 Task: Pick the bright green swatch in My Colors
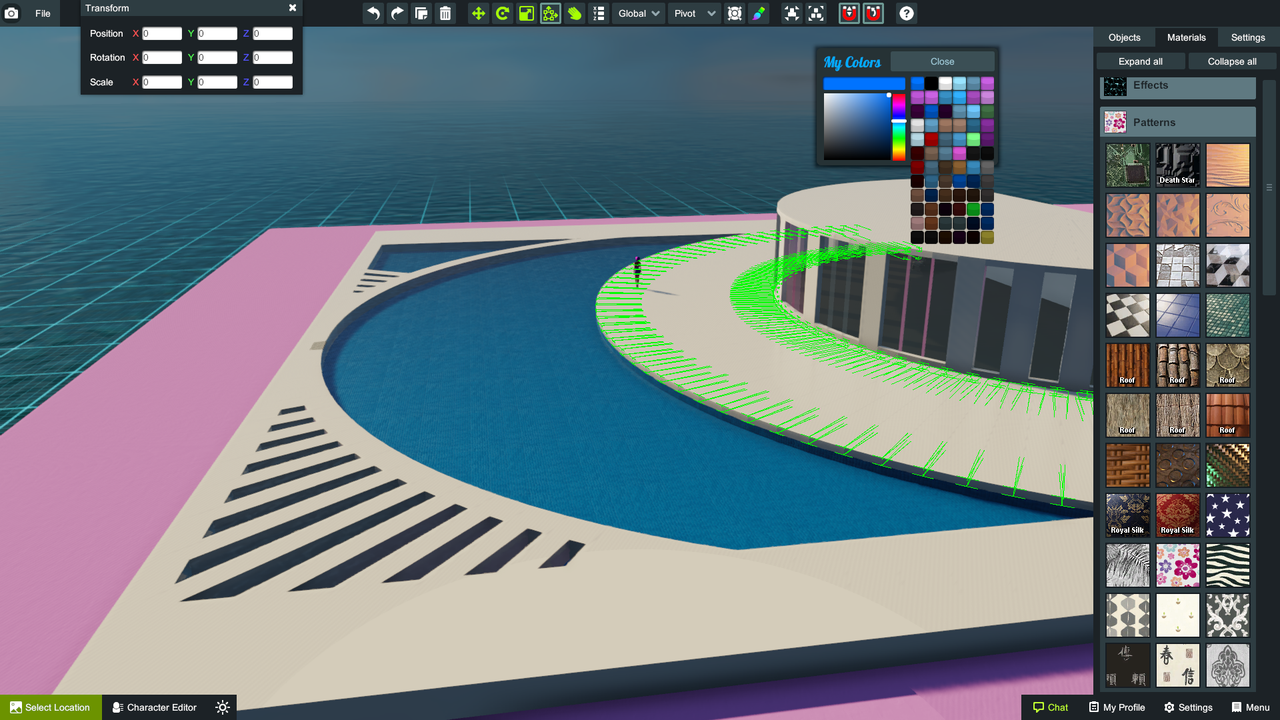[x=973, y=140]
